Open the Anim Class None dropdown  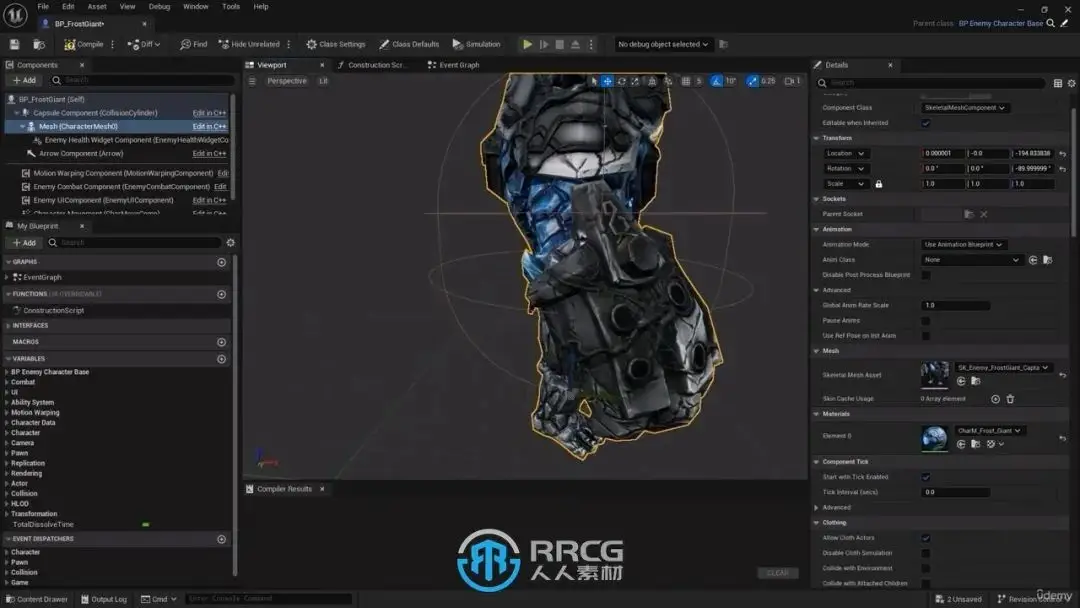point(971,260)
